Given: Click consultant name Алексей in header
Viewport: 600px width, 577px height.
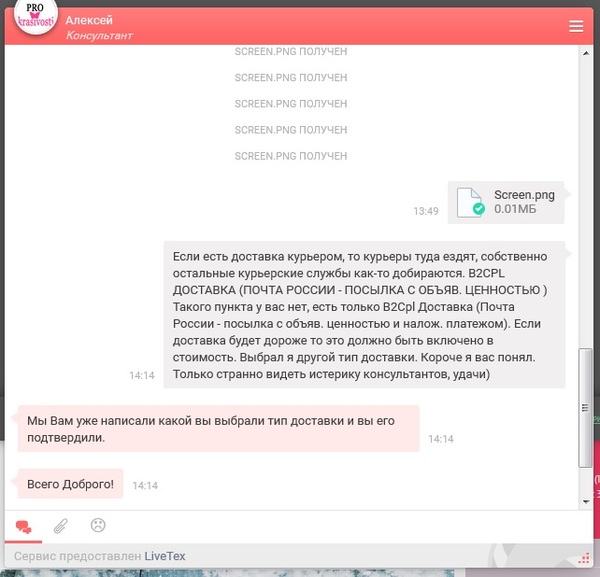Looking at the screenshot, I should pyautogui.click(x=89, y=20).
